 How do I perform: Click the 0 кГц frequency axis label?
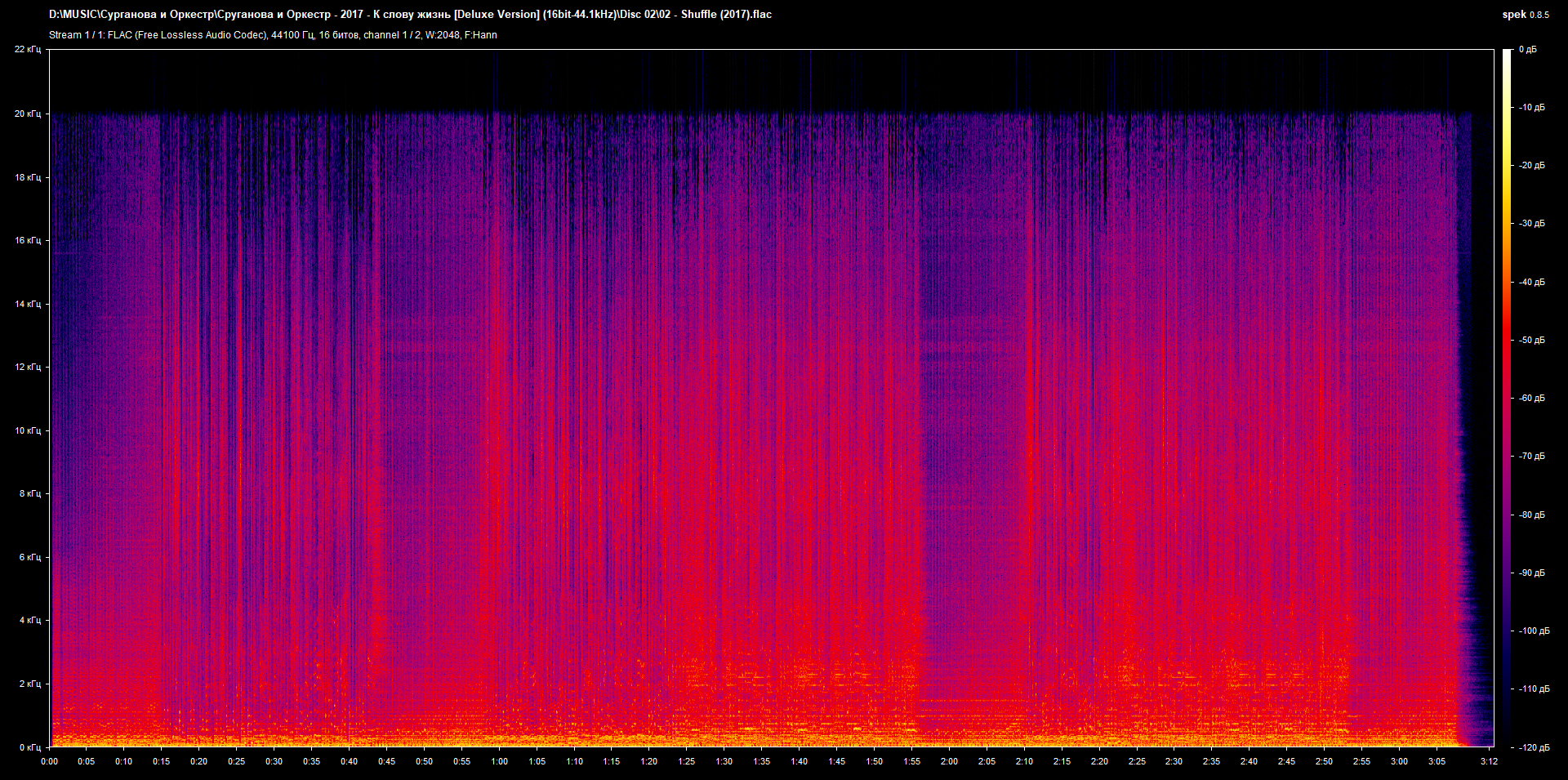point(29,747)
